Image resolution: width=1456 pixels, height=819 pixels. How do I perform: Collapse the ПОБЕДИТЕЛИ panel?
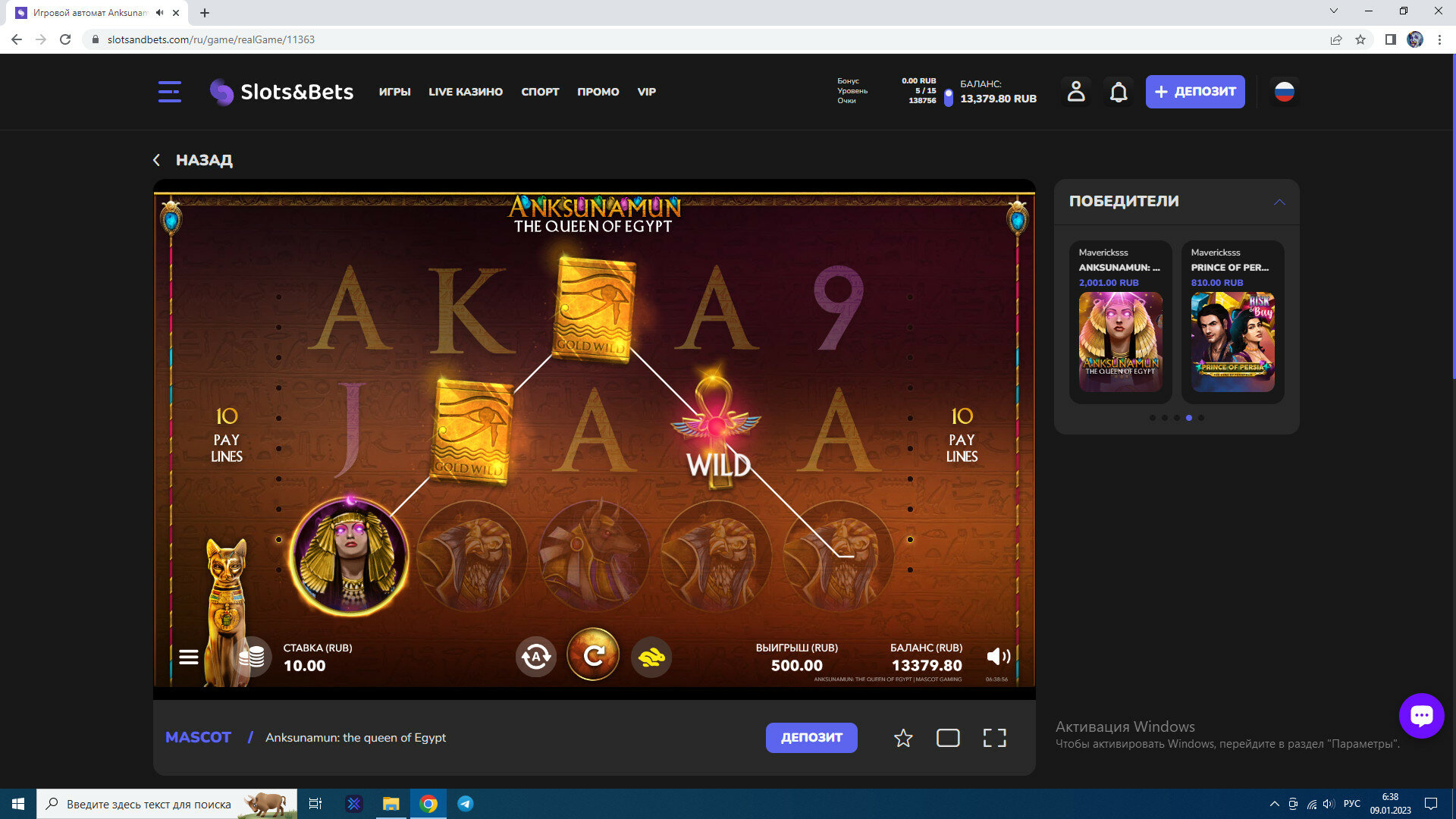1279,202
